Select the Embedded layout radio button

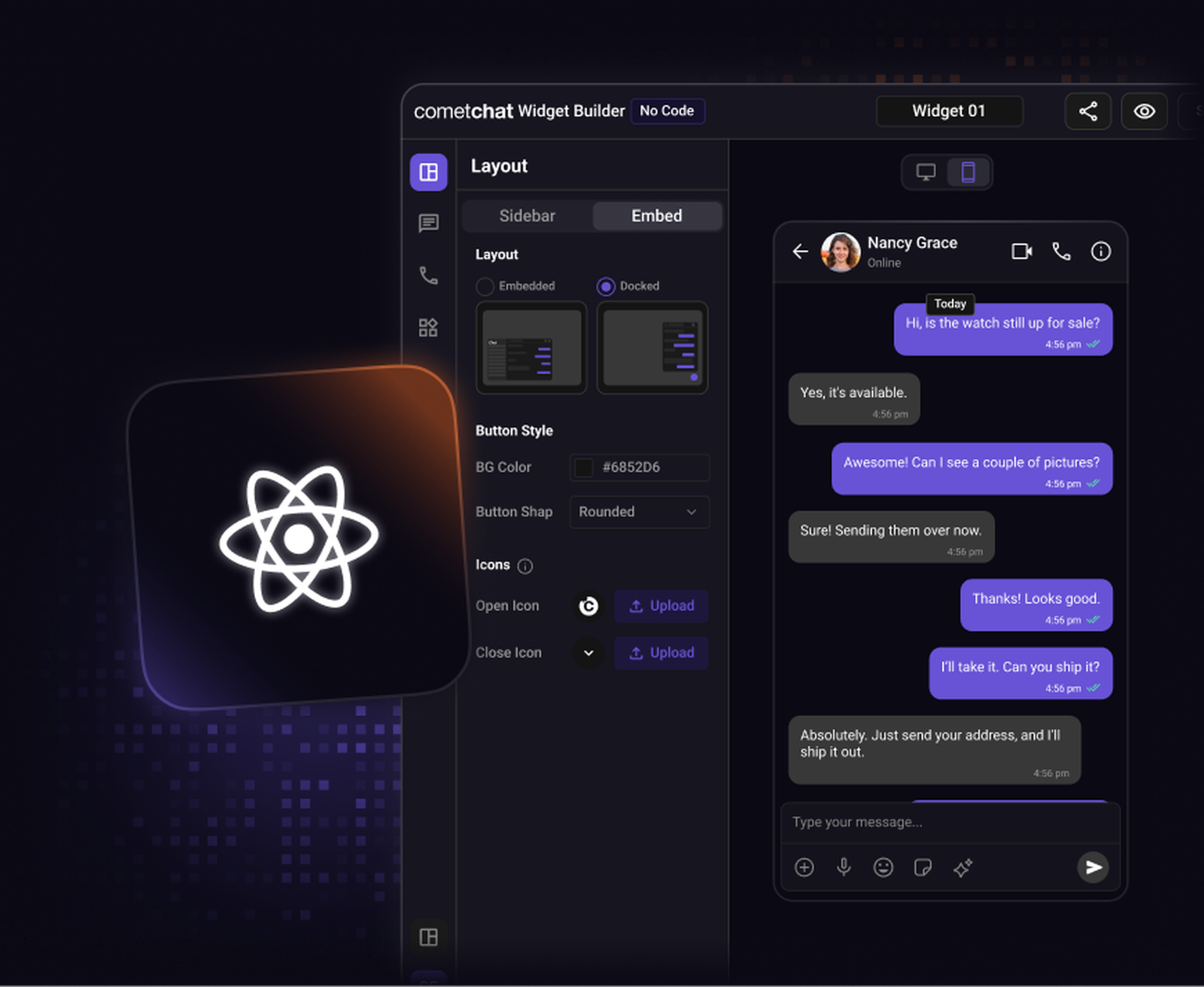[x=485, y=287]
